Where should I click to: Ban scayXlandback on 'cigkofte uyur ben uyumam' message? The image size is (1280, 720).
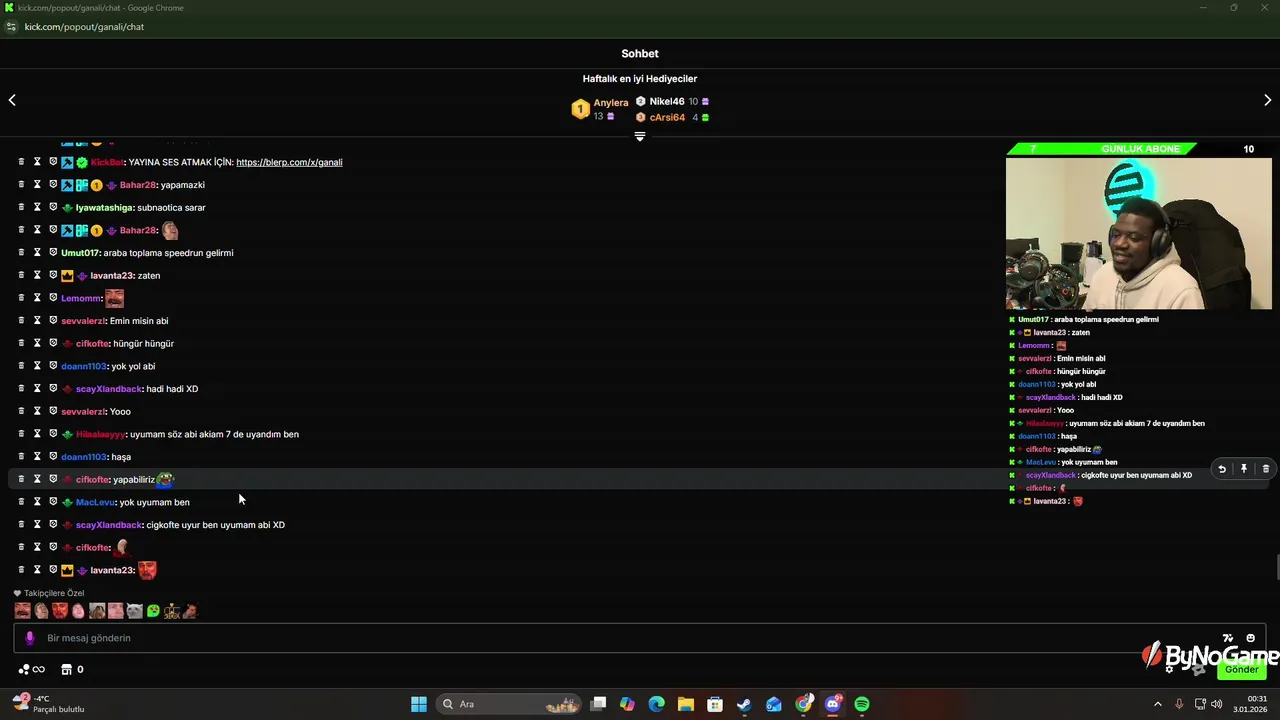(53, 525)
